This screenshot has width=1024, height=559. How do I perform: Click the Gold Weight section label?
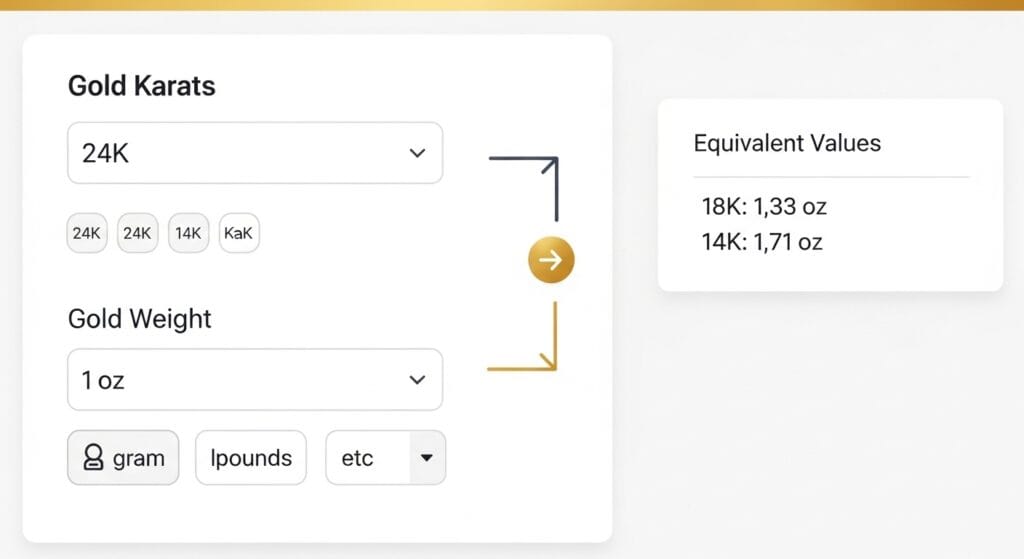[x=140, y=319]
